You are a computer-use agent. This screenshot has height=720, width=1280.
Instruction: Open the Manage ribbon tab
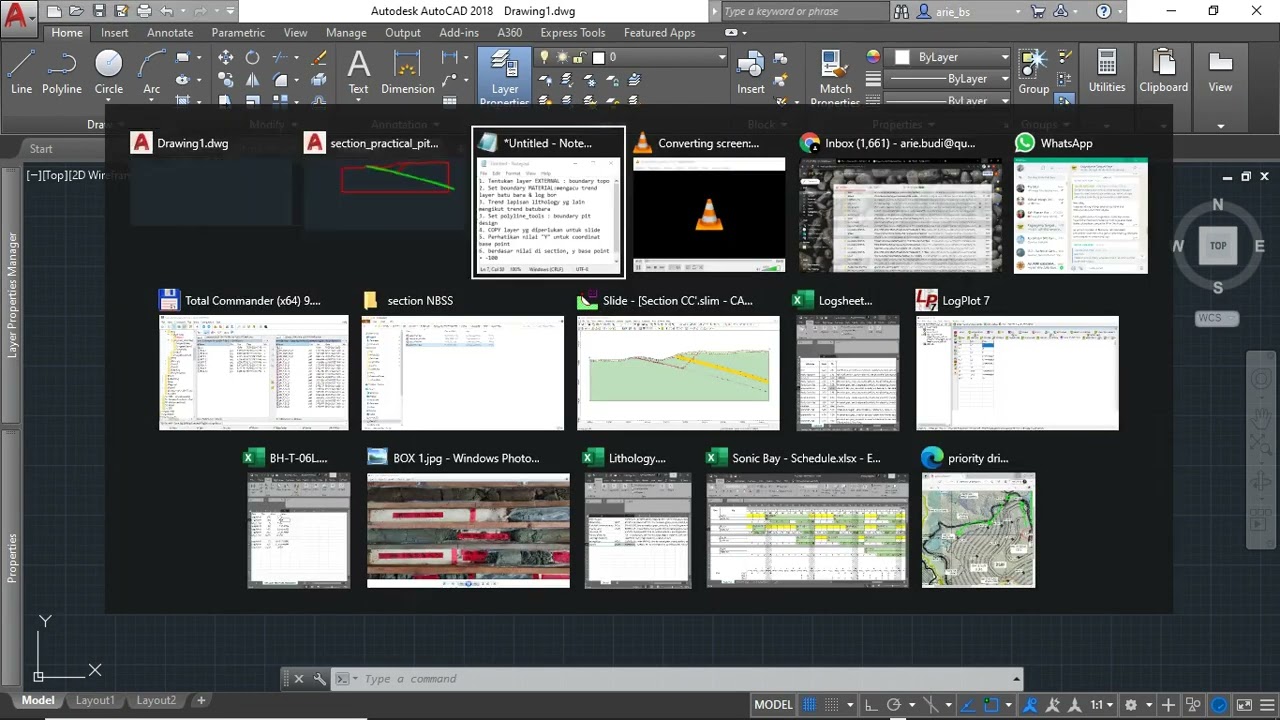pos(346,32)
